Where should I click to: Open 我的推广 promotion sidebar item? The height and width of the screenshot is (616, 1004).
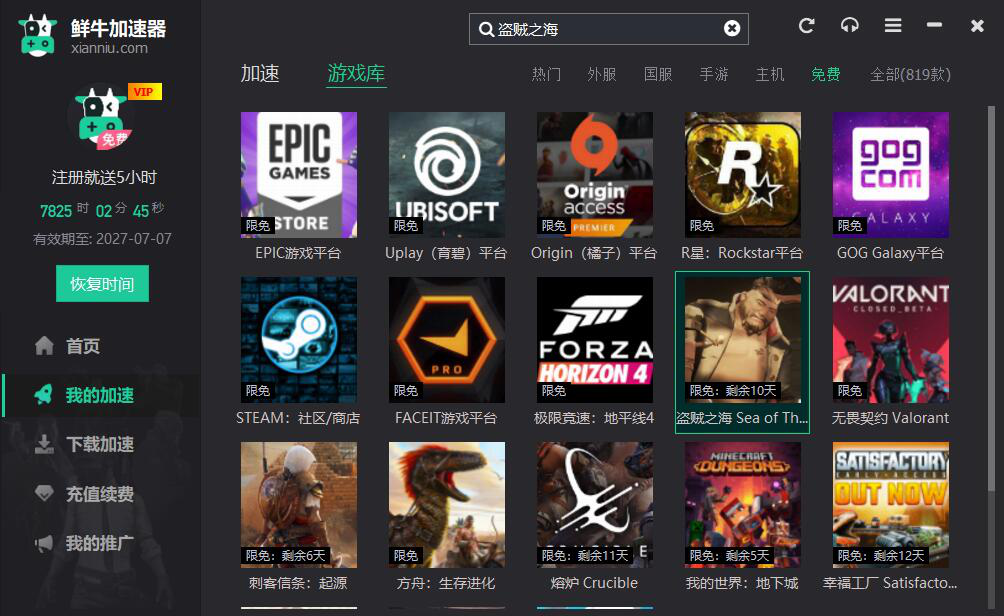click(x=85, y=543)
